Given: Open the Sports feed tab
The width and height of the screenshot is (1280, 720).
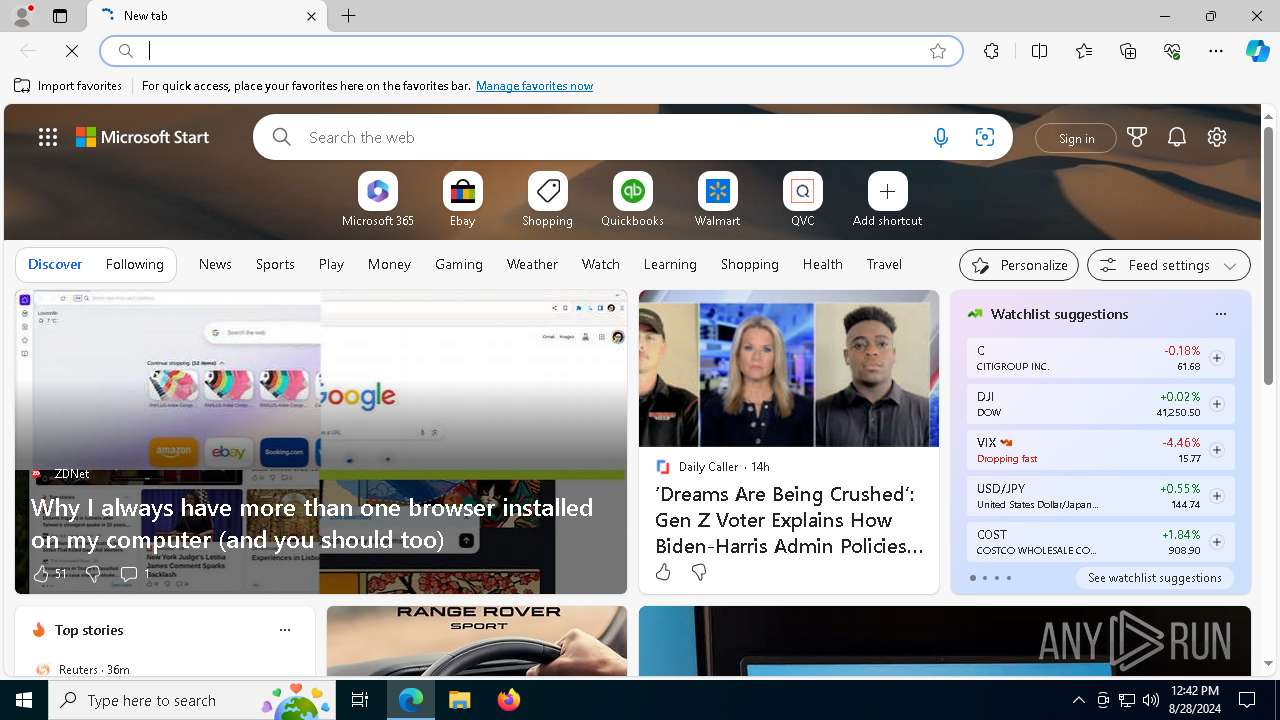Looking at the screenshot, I should click(275, 264).
